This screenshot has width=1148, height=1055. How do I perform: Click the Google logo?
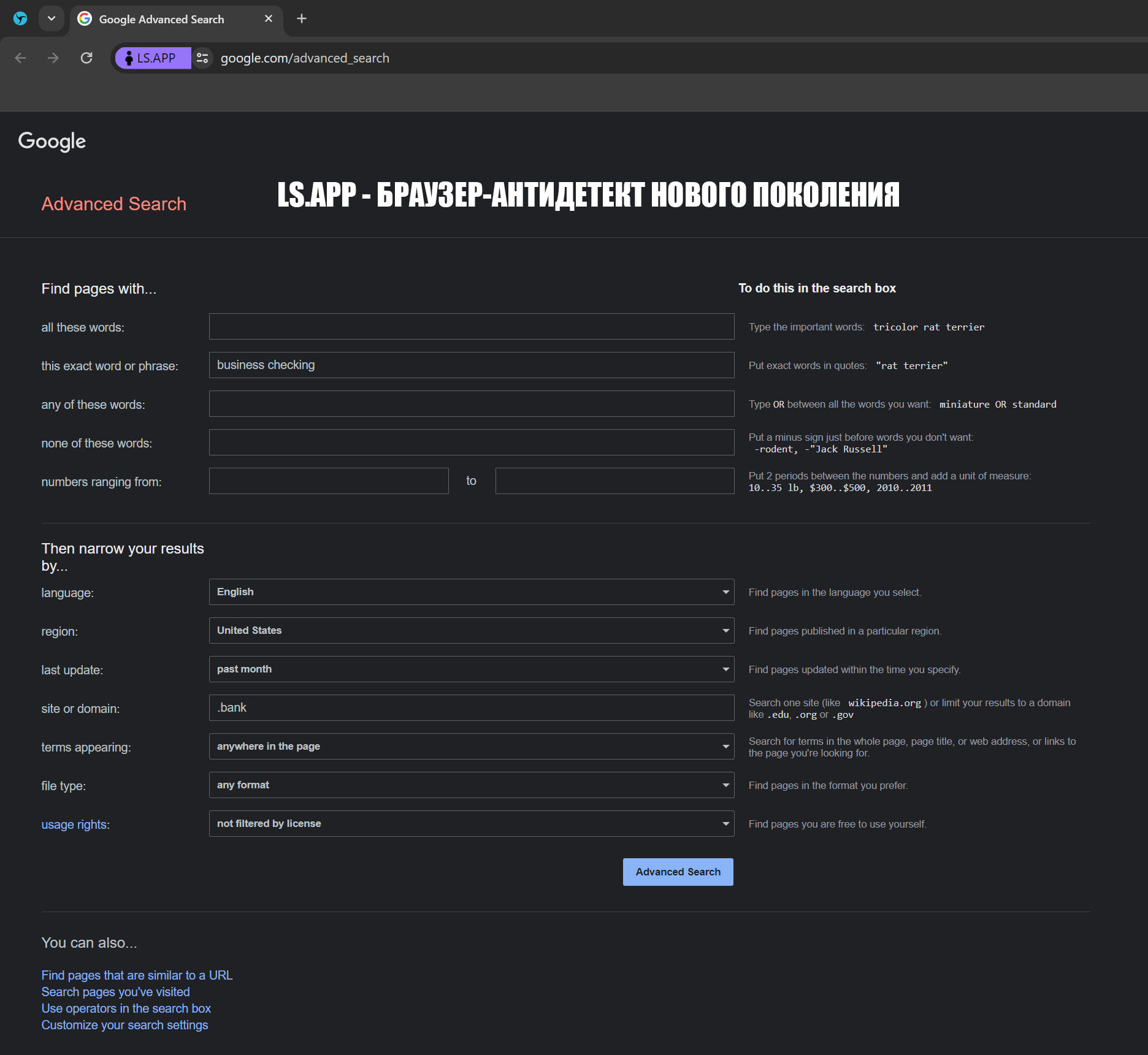[x=52, y=141]
